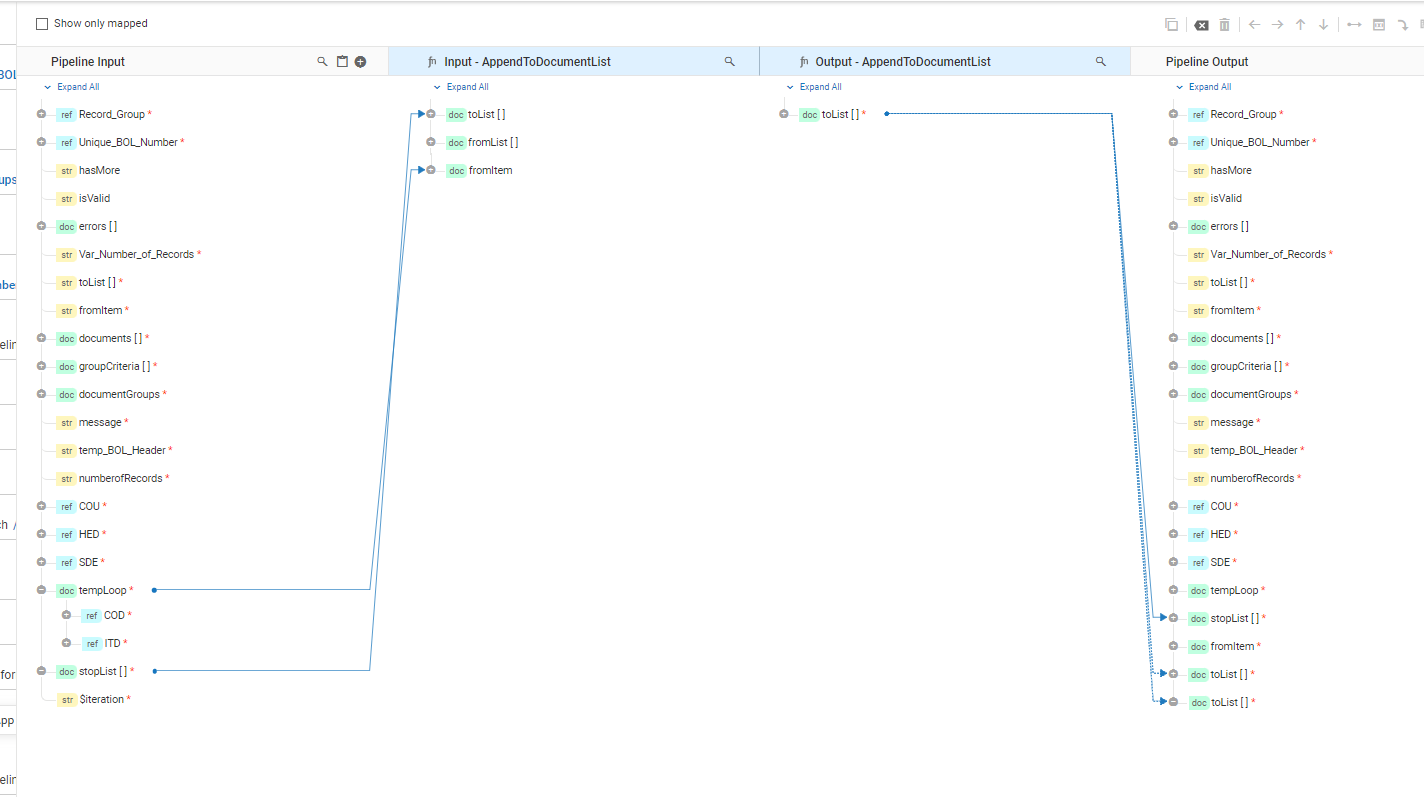Expand the documents node in Pipeline Input
The height and width of the screenshot is (797, 1424).
(x=40, y=338)
